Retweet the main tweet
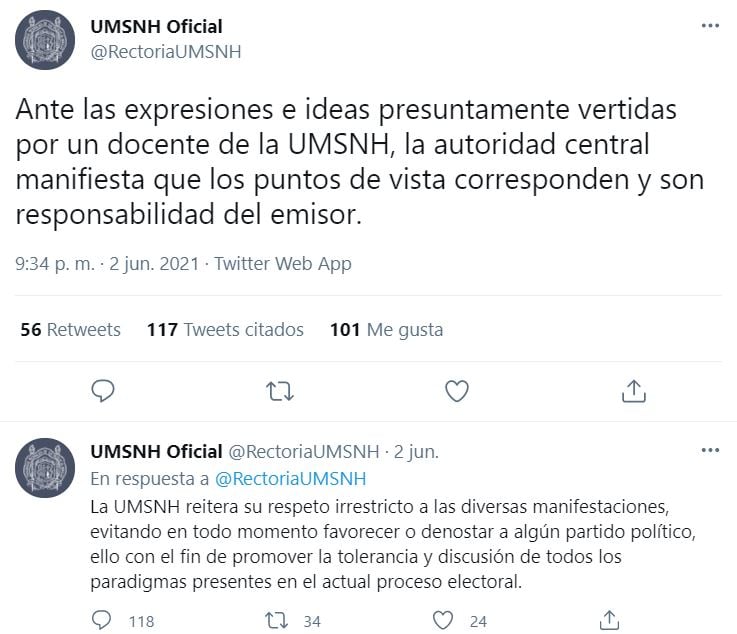Screen dimensions: 737x634 (280, 391)
